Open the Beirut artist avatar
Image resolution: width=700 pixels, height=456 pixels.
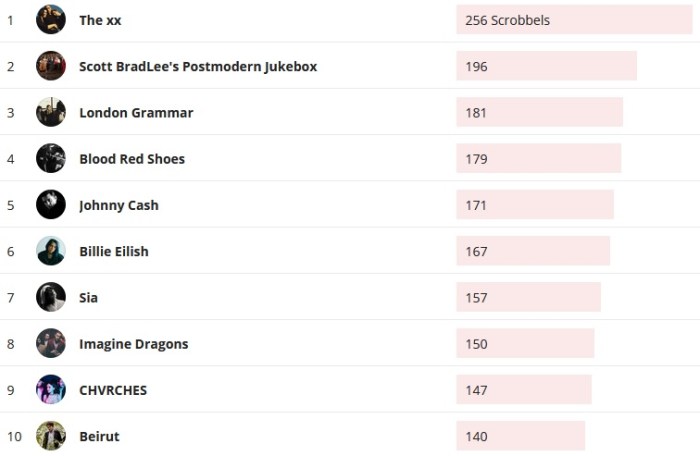click(x=51, y=436)
